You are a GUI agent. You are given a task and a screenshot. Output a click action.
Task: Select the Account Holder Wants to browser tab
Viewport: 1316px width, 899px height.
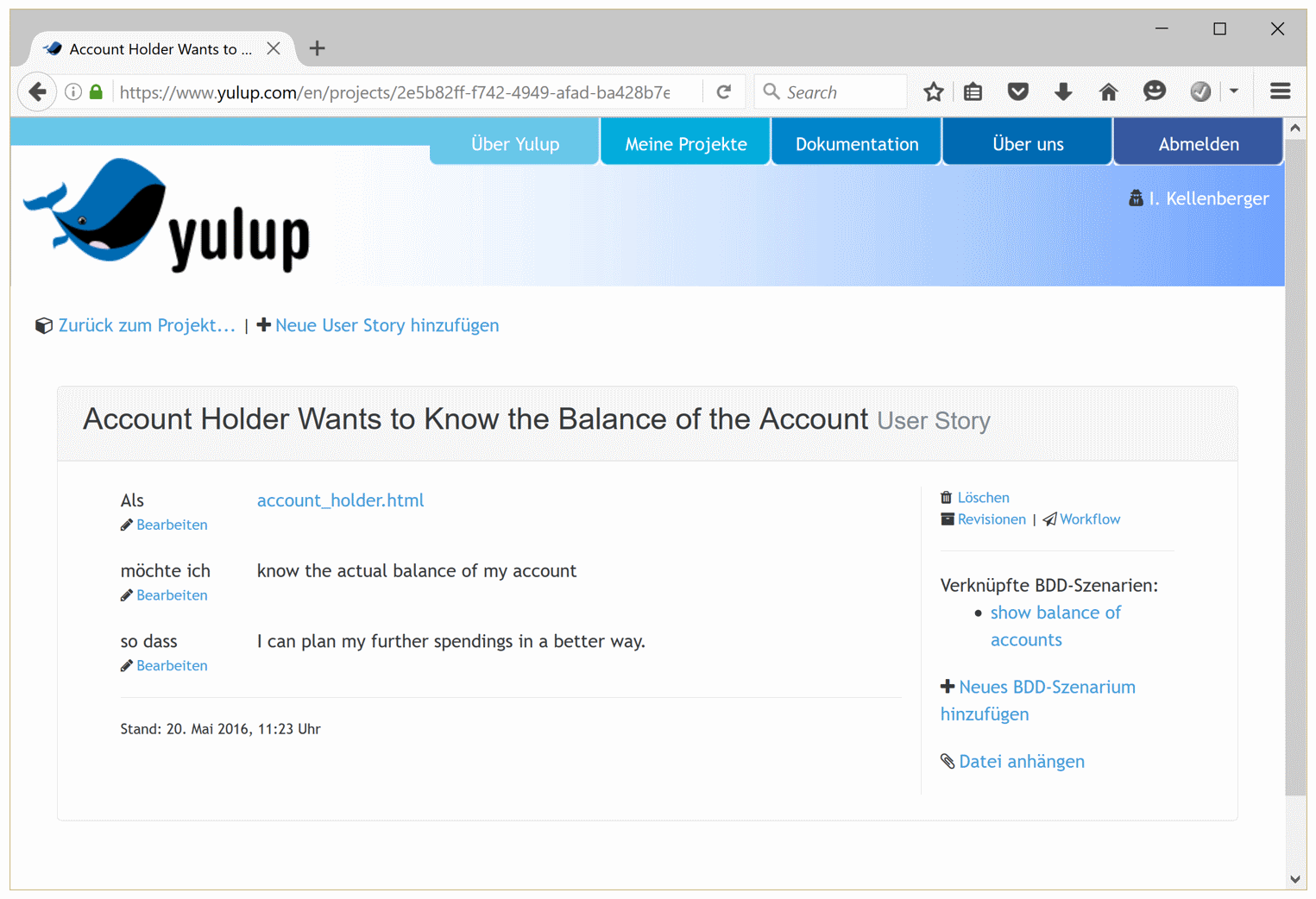click(x=162, y=49)
